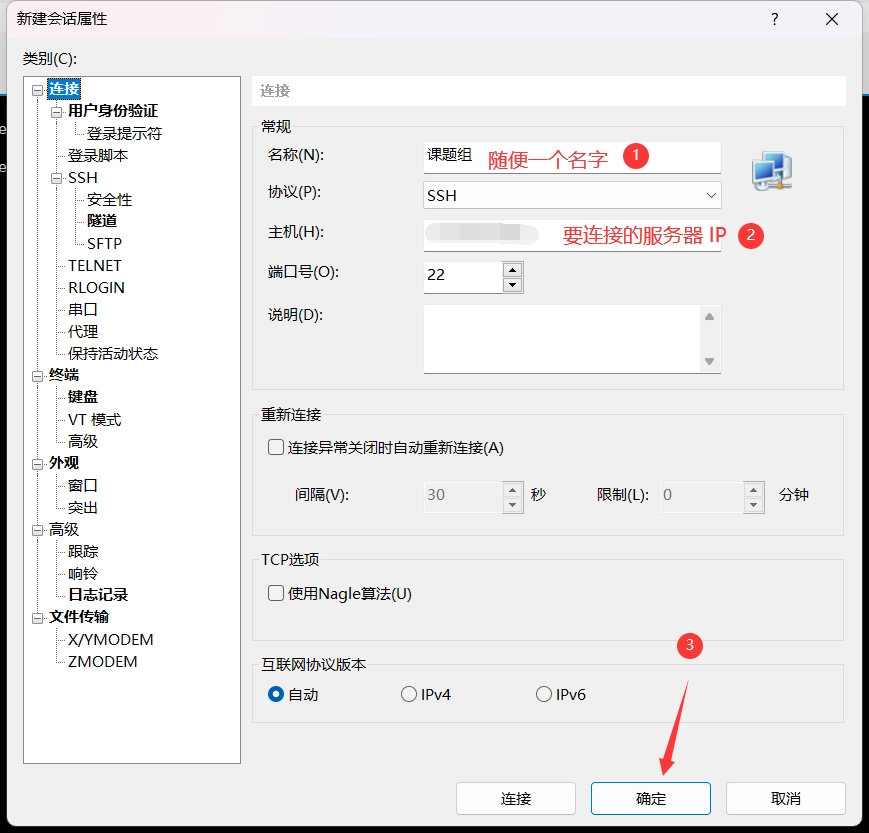Click the 连接 connect button
869x833 pixels.
515,799
